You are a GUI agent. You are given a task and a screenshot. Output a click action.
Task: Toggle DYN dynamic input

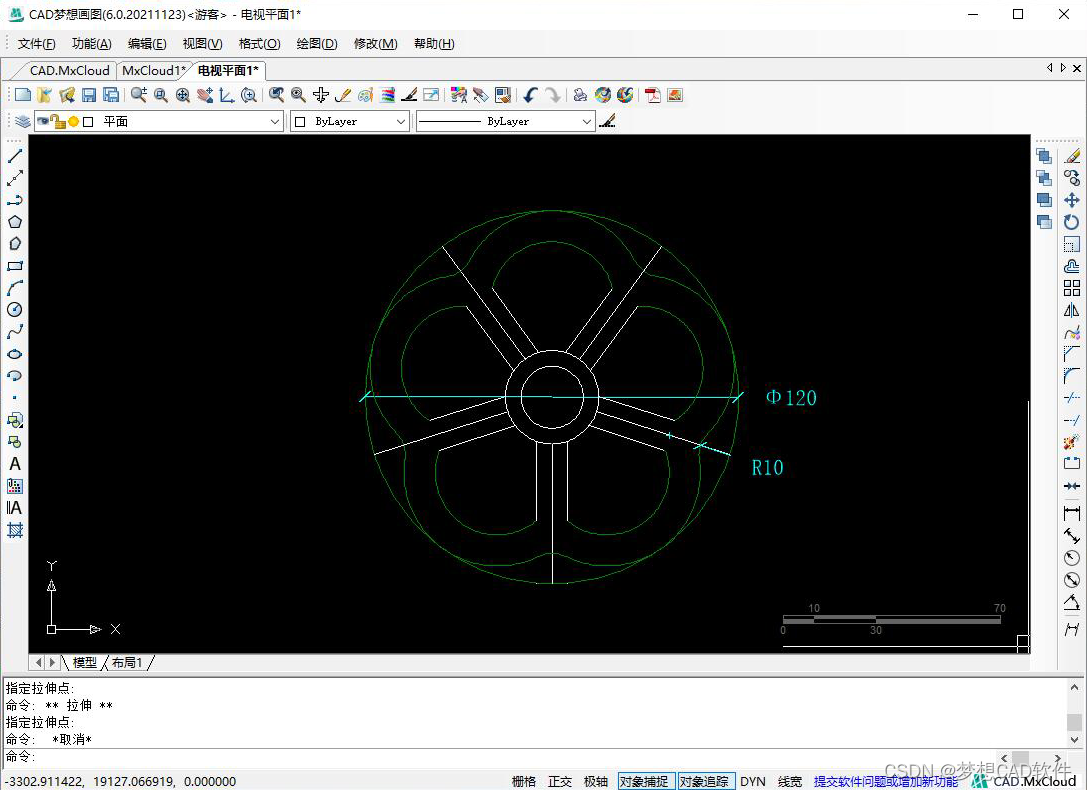click(x=752, y=782)
